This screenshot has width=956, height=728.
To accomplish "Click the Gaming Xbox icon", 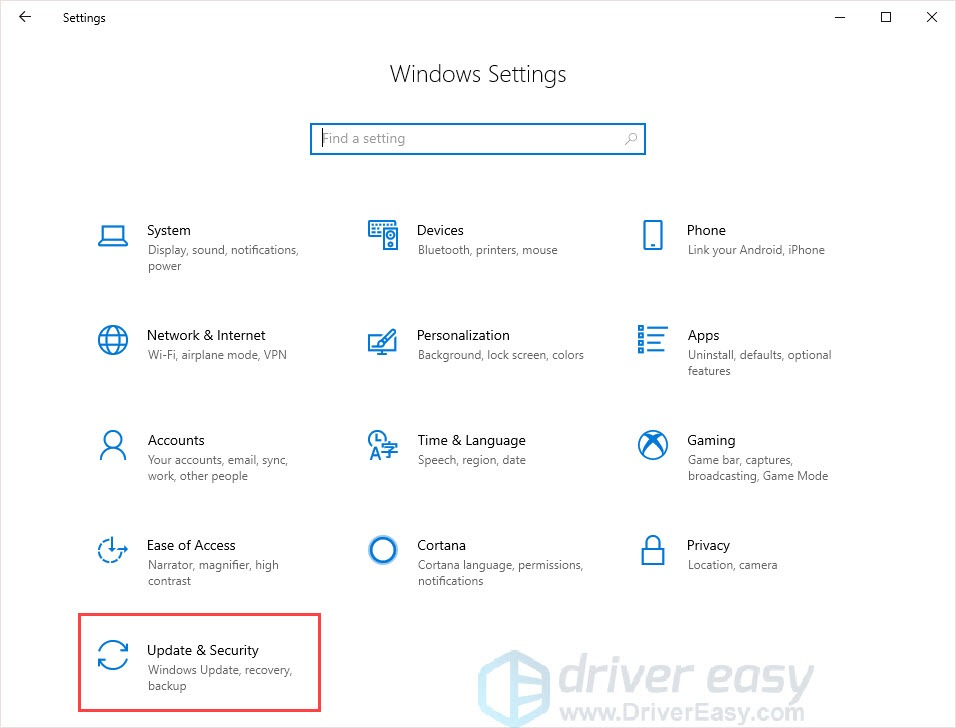I will (x=652, y=445).
